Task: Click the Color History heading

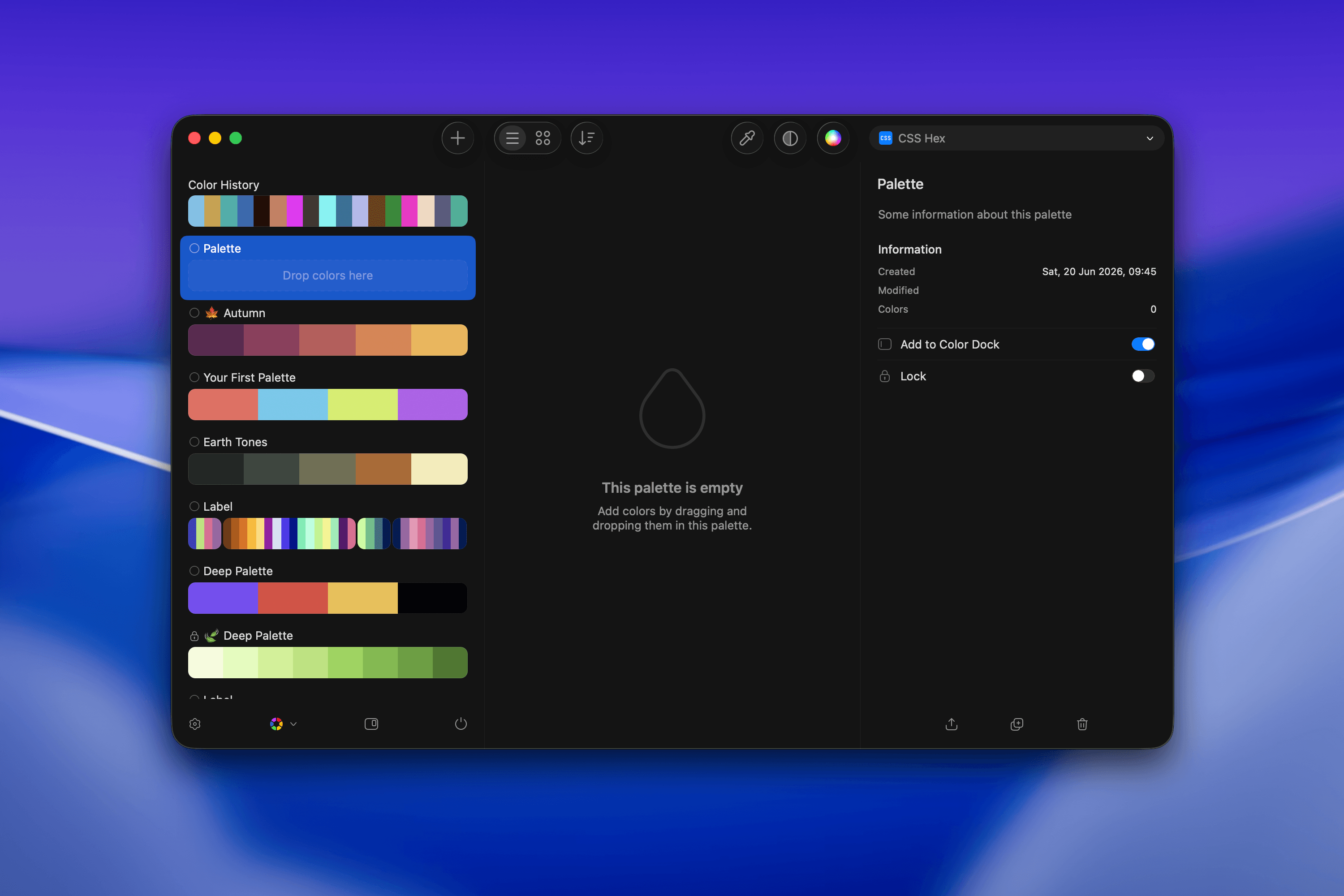Action: pos(224,185)
